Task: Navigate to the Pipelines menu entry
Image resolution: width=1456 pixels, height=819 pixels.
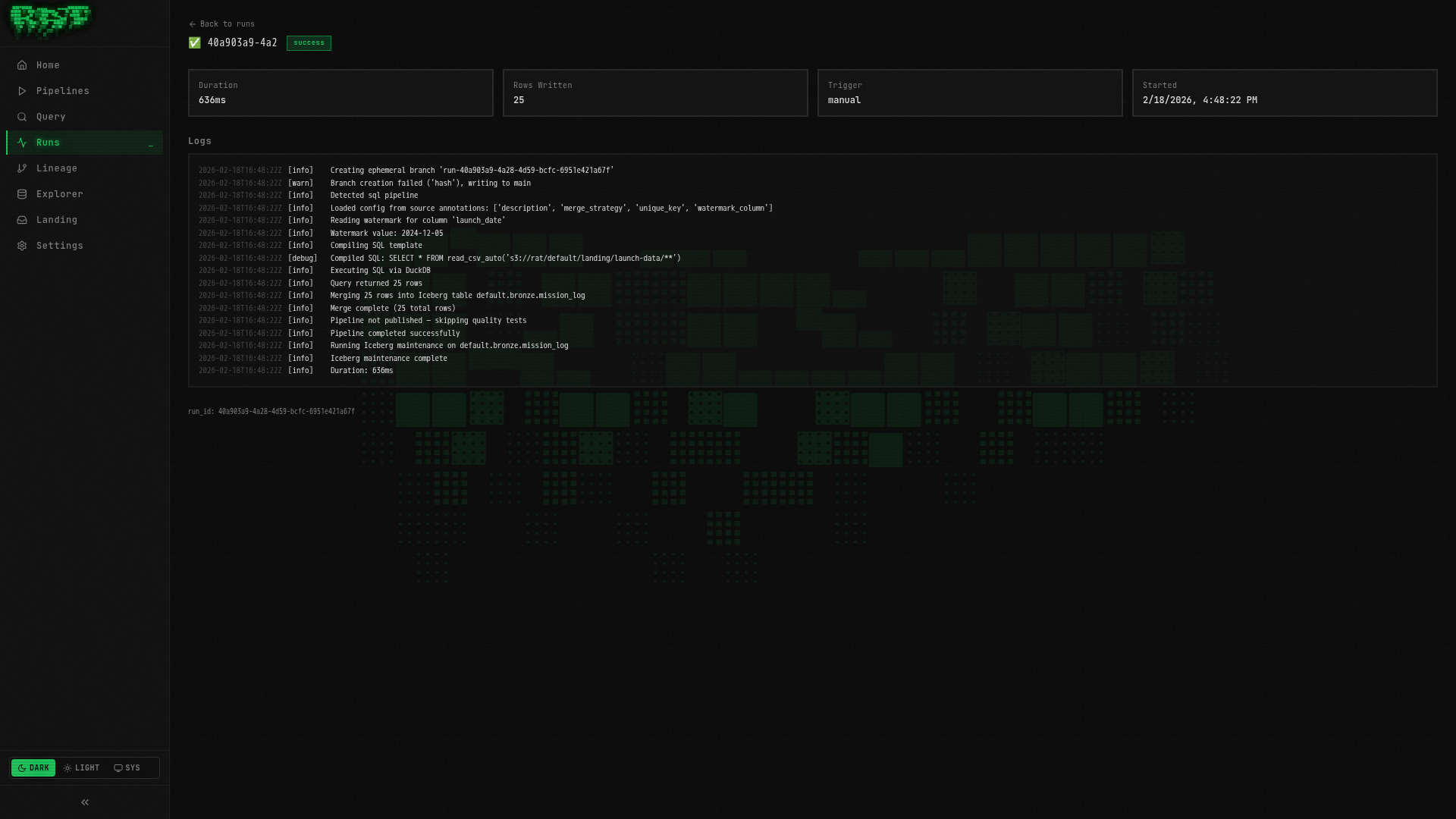Action: click(63, 90)
